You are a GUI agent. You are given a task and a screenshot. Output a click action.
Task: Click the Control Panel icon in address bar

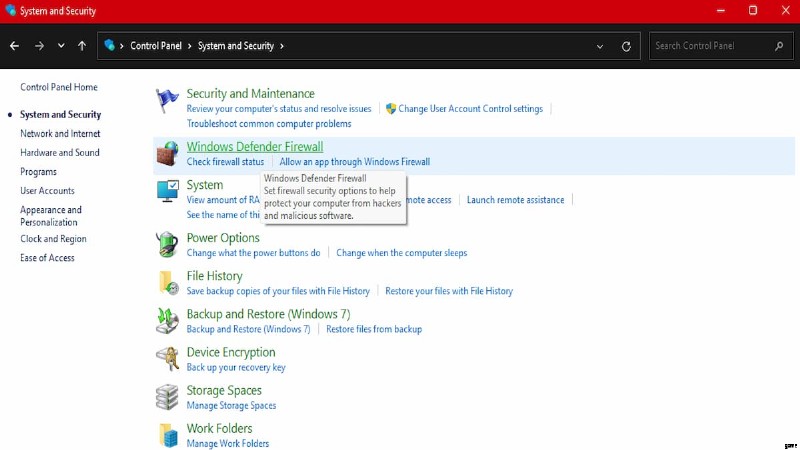point(109,45)
